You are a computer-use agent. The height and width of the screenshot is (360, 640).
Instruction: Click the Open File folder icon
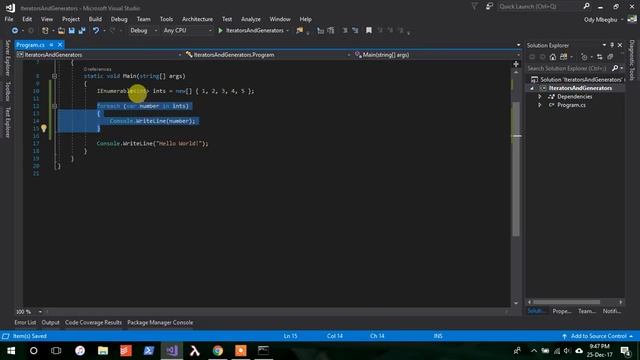pos(61,31)
